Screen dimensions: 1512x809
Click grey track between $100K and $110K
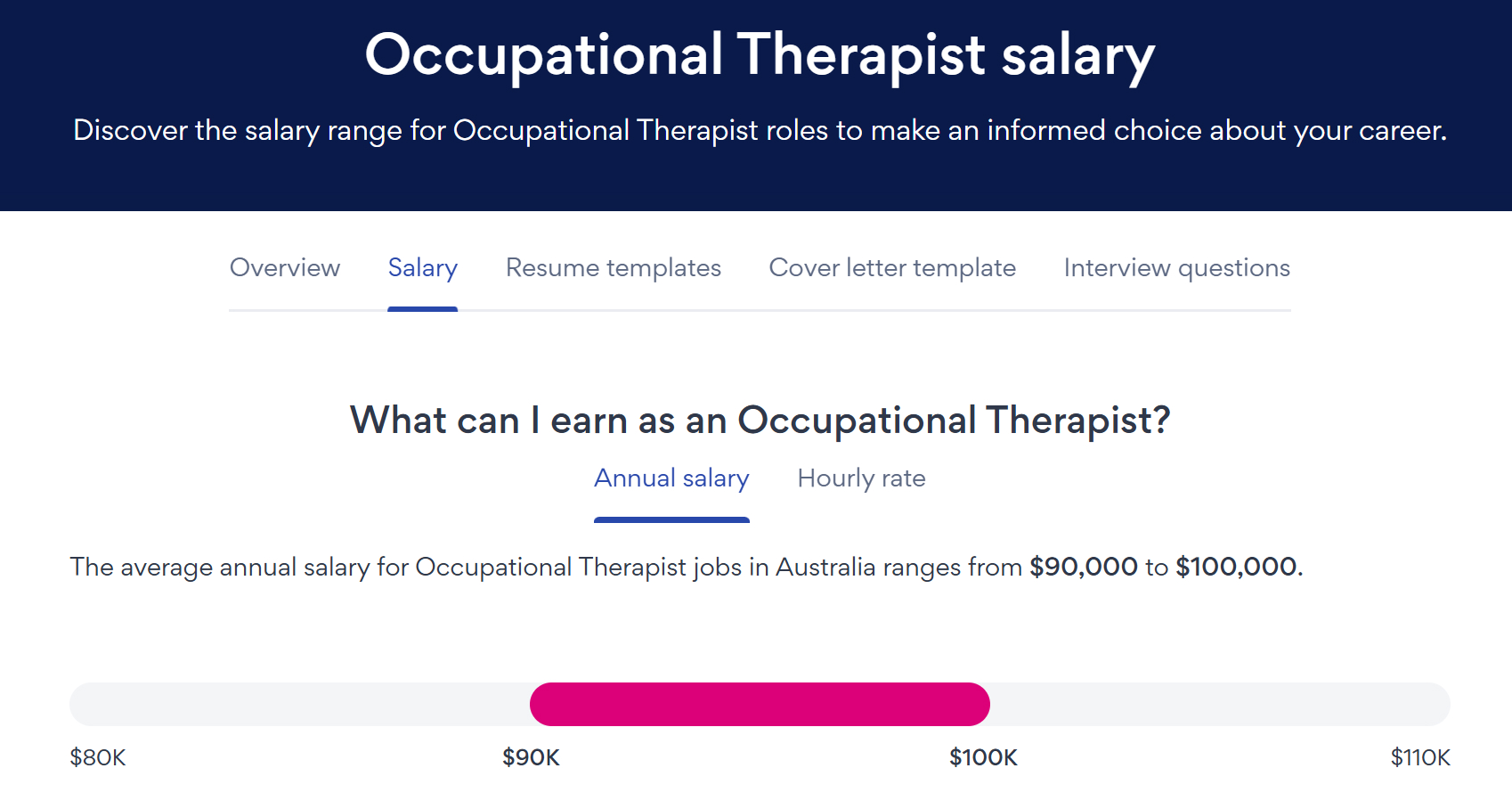pos(1220,704)
